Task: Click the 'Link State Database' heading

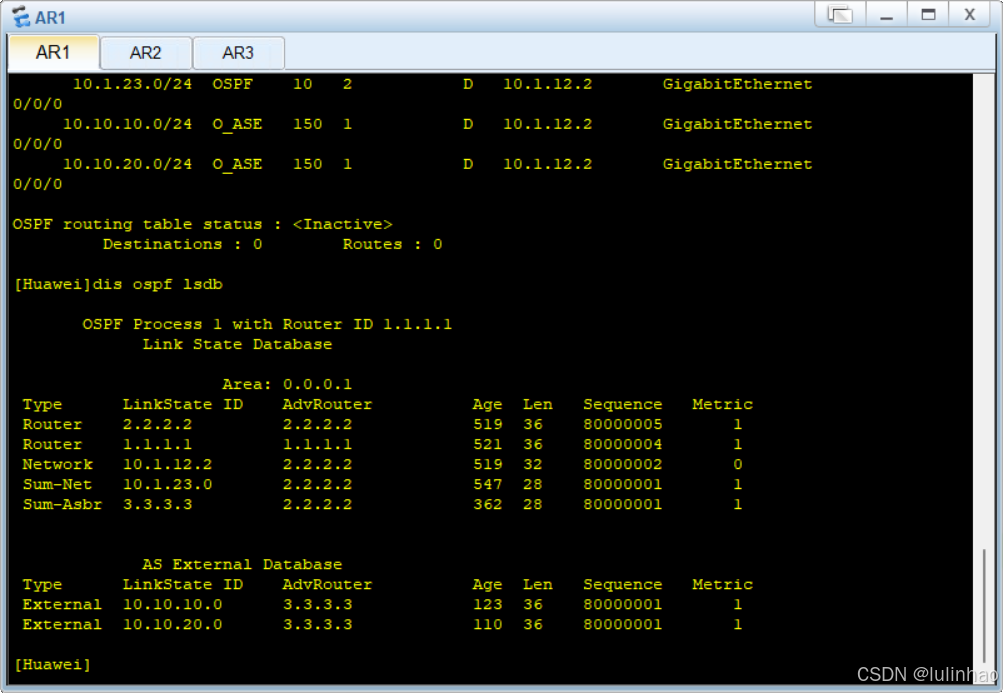Action: [237, 344]
